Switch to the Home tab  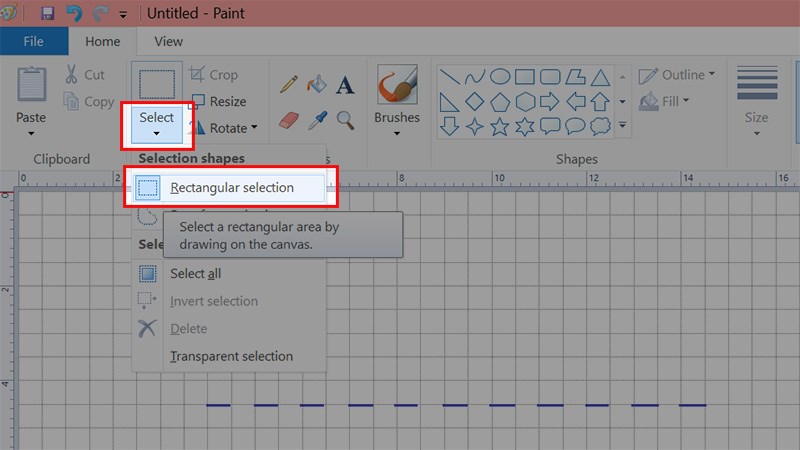[103, 41]
